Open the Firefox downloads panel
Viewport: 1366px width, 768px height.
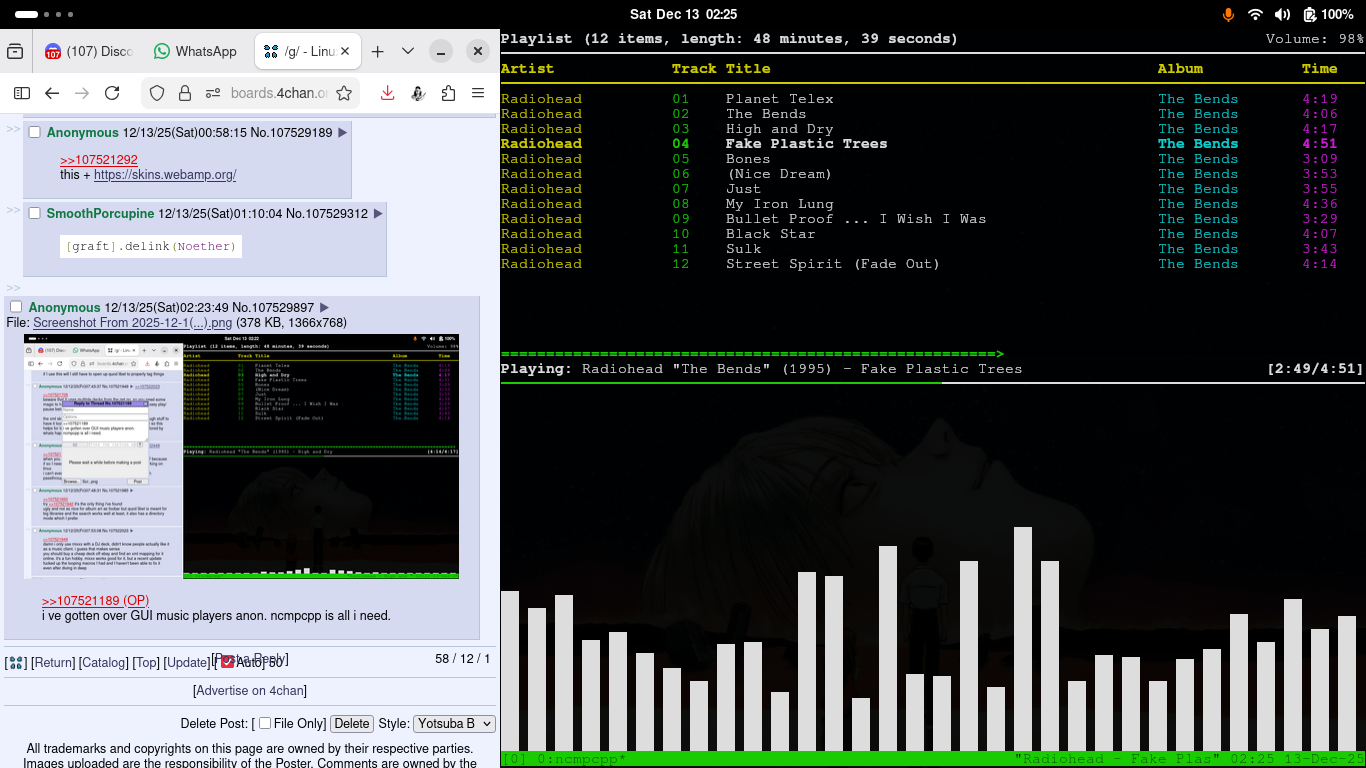[x=387, y=93]
